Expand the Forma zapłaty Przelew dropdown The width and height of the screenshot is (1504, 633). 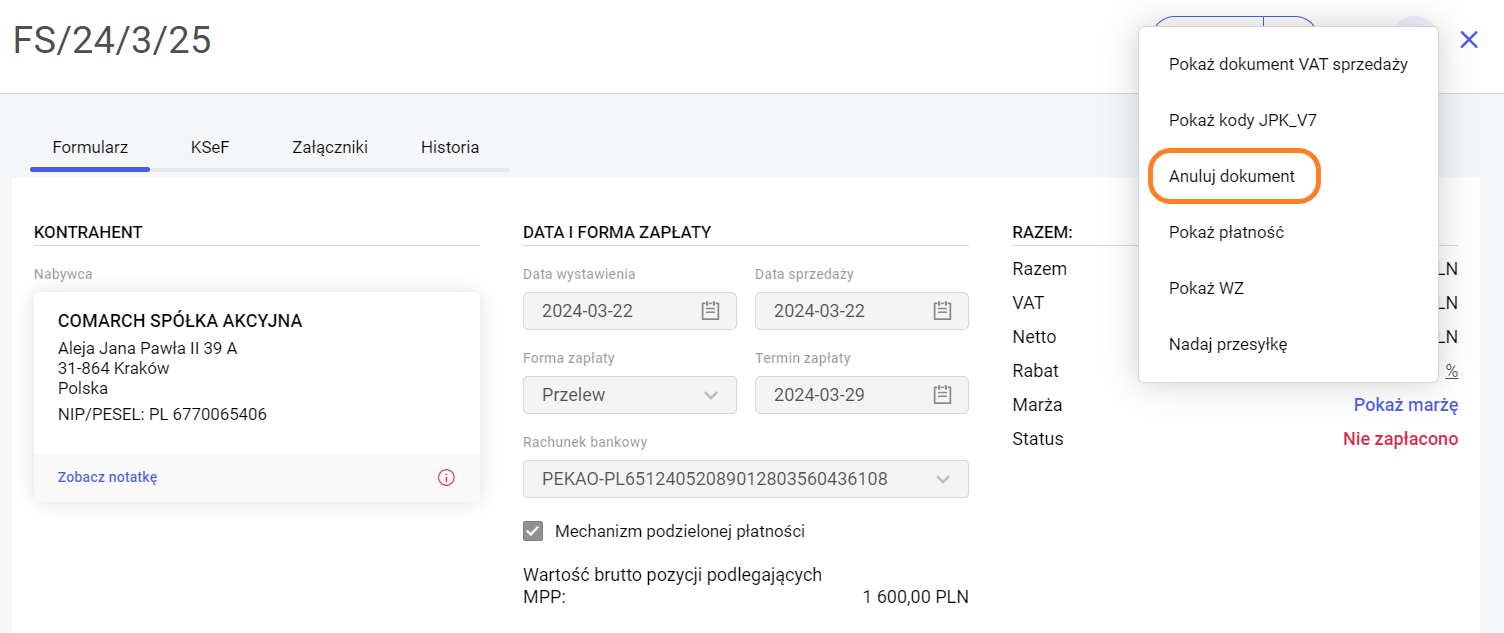click(711, 395)
